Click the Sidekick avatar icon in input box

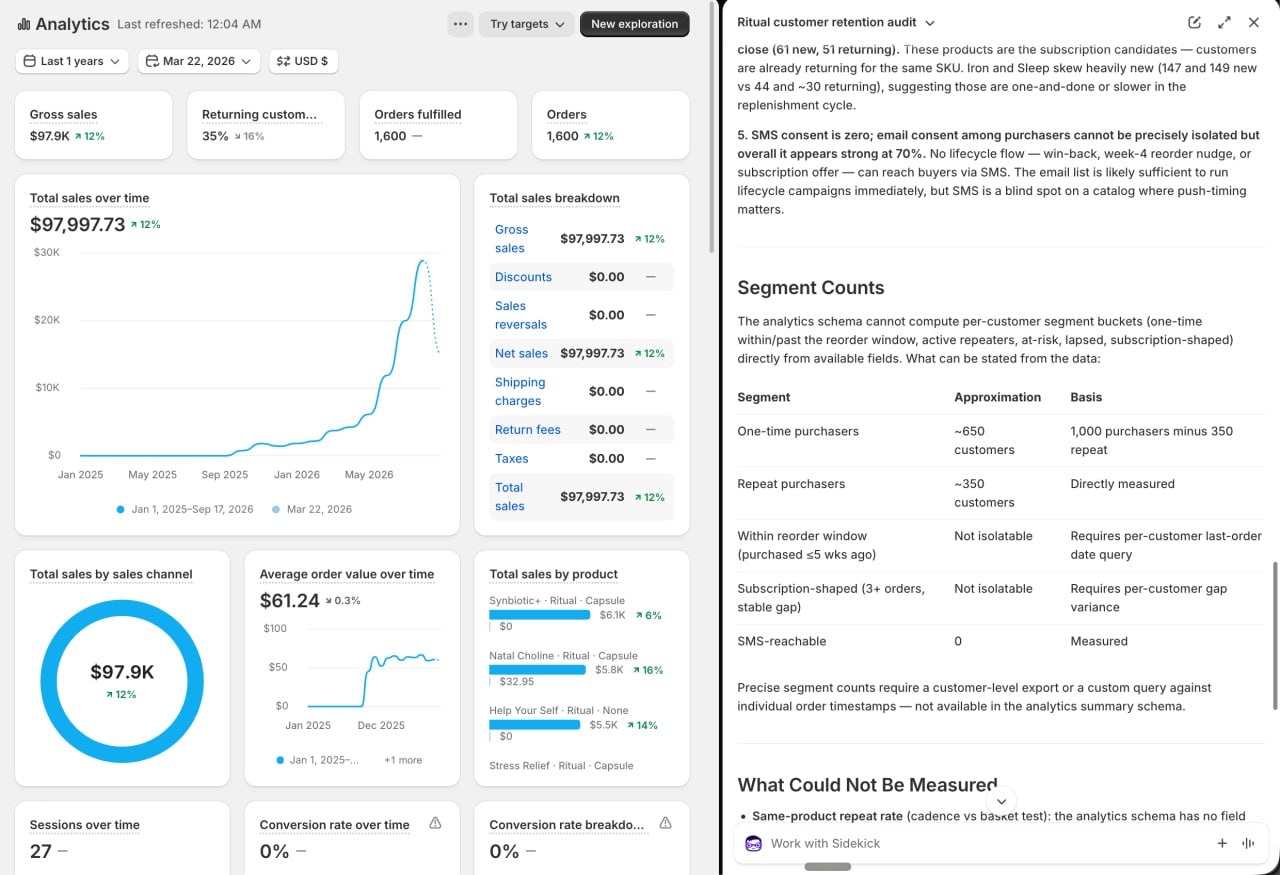point(754,843)
